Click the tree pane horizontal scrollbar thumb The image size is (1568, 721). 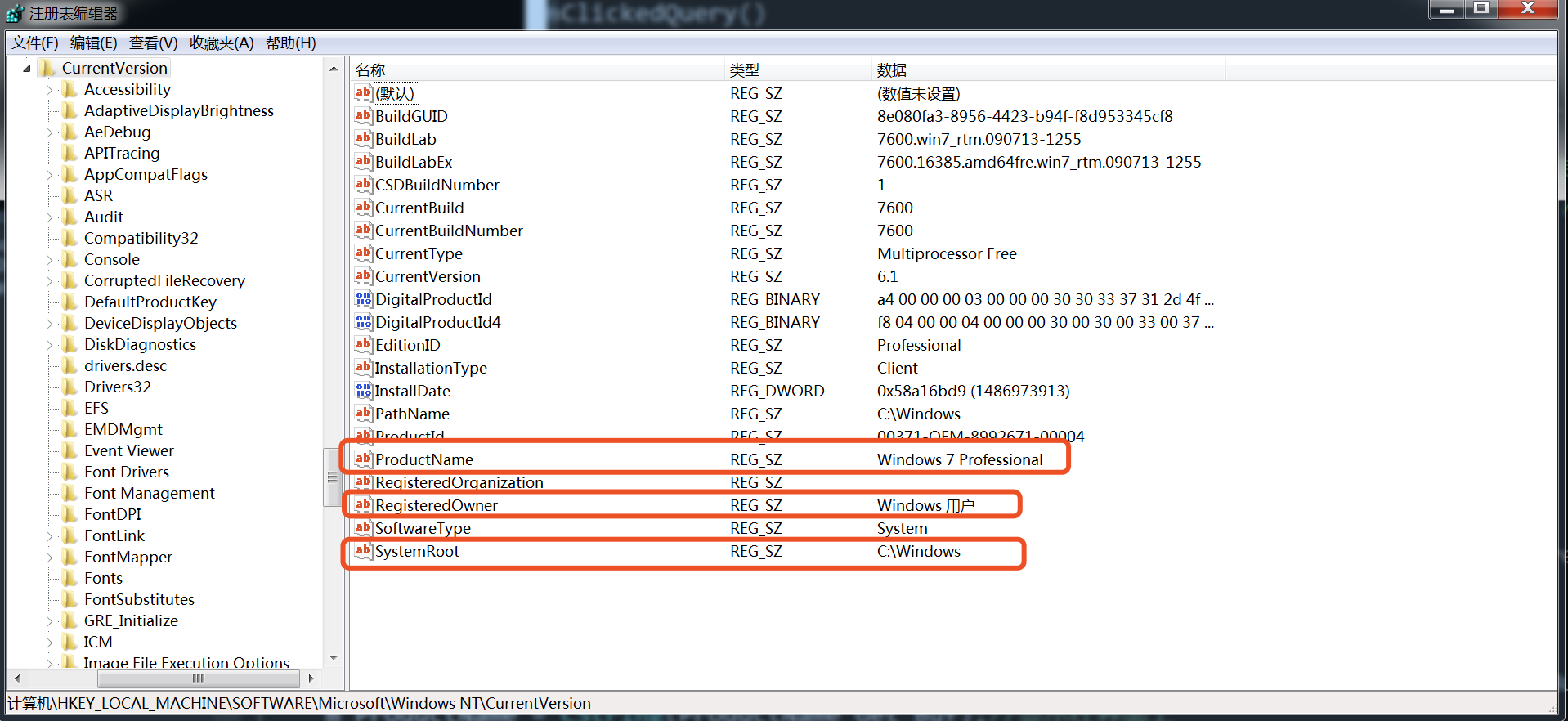199,678
